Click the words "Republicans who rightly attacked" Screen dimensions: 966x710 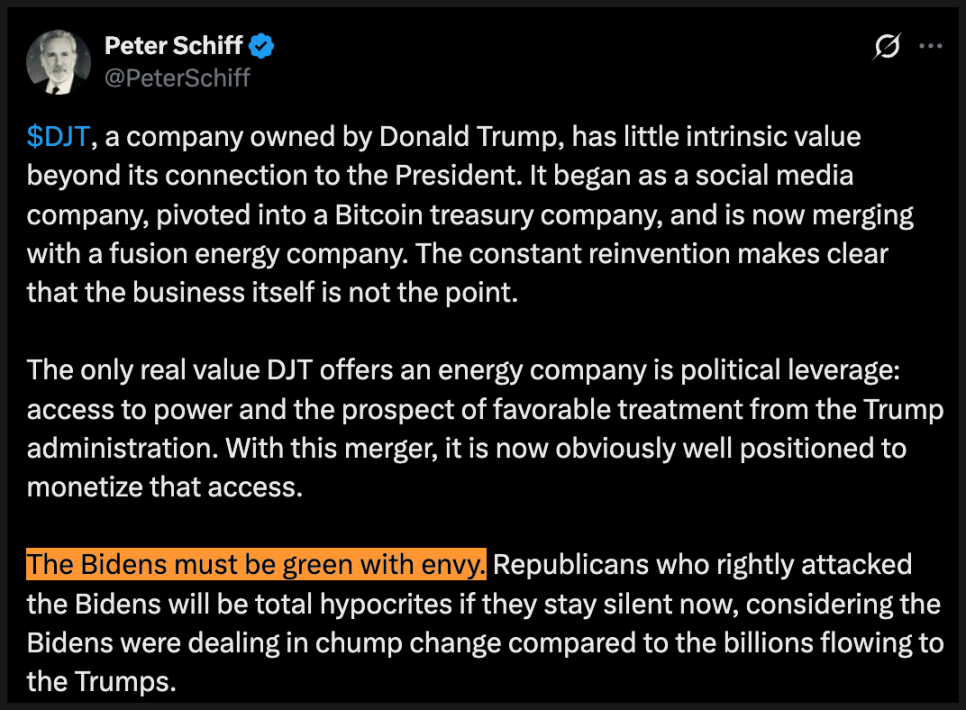[x=703, y=565]
